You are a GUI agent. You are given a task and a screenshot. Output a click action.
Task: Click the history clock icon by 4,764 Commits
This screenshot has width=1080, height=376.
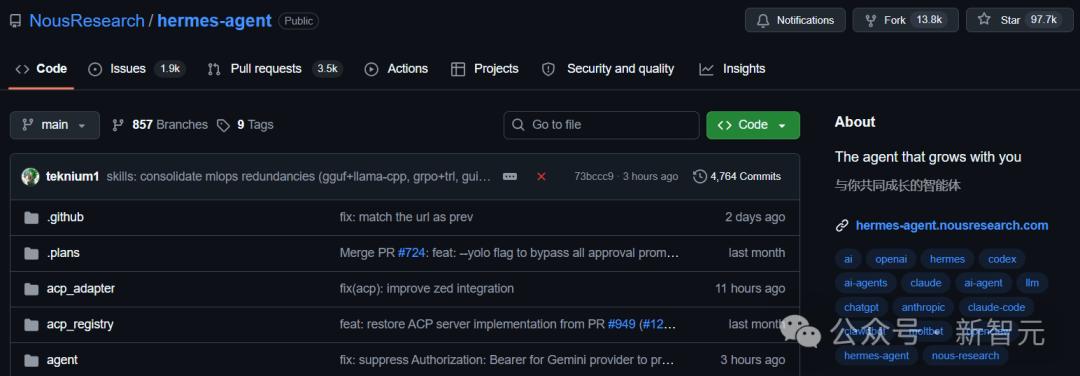point(700,176)
